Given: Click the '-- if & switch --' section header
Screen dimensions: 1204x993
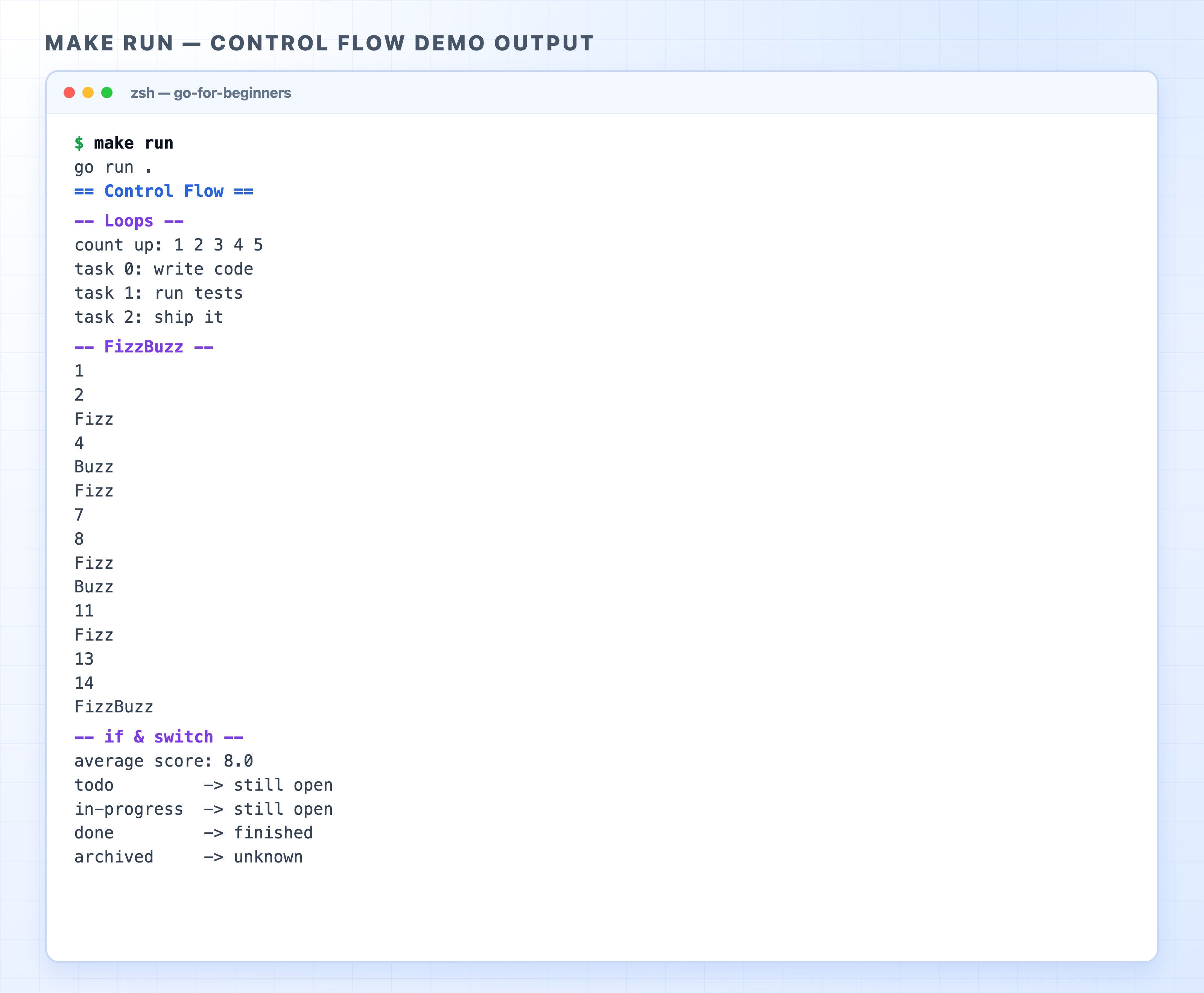Looking at the screenshot, I should pyautogui.click(x=158, y=737).
